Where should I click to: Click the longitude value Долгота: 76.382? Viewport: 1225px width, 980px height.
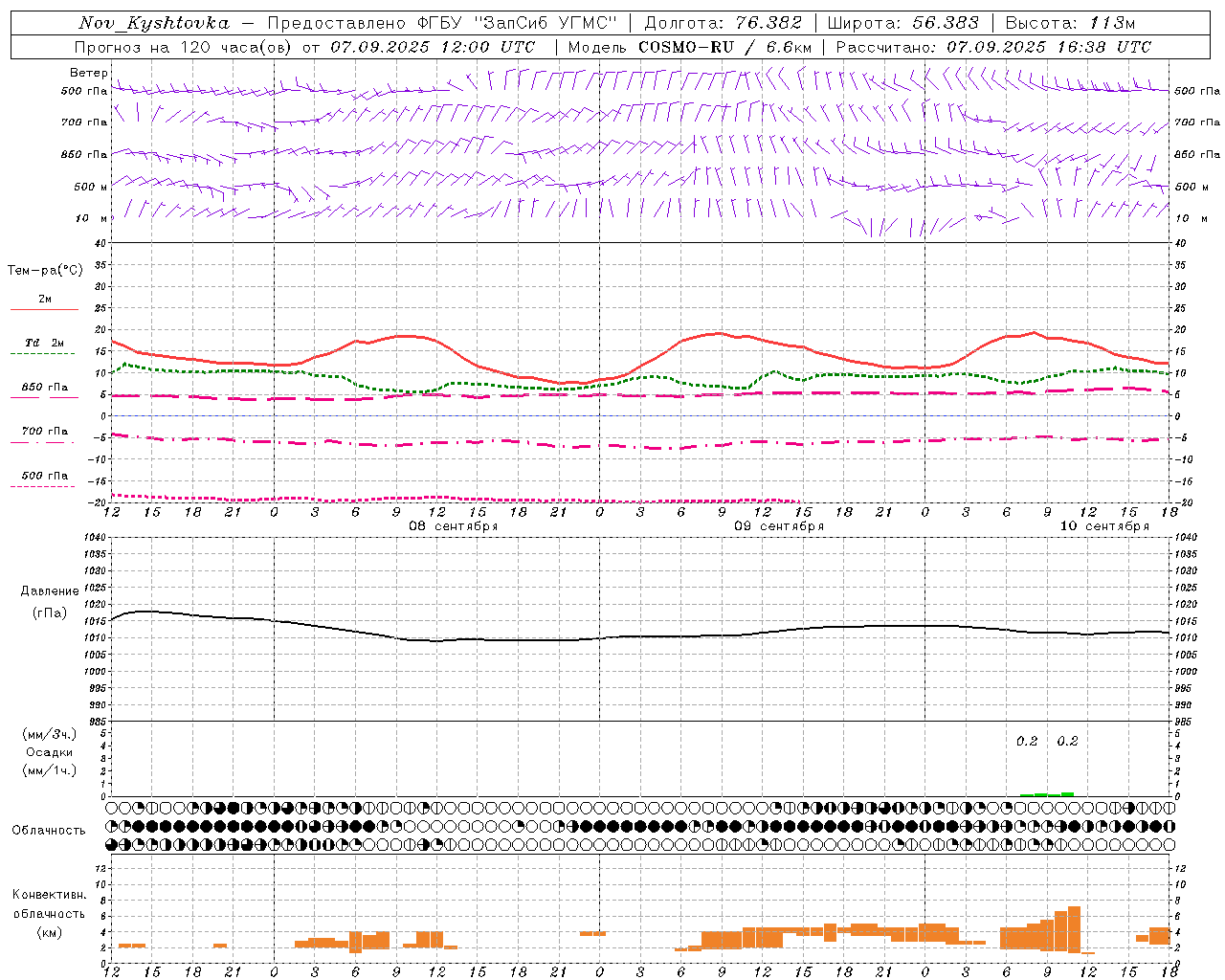coord(724,23)
